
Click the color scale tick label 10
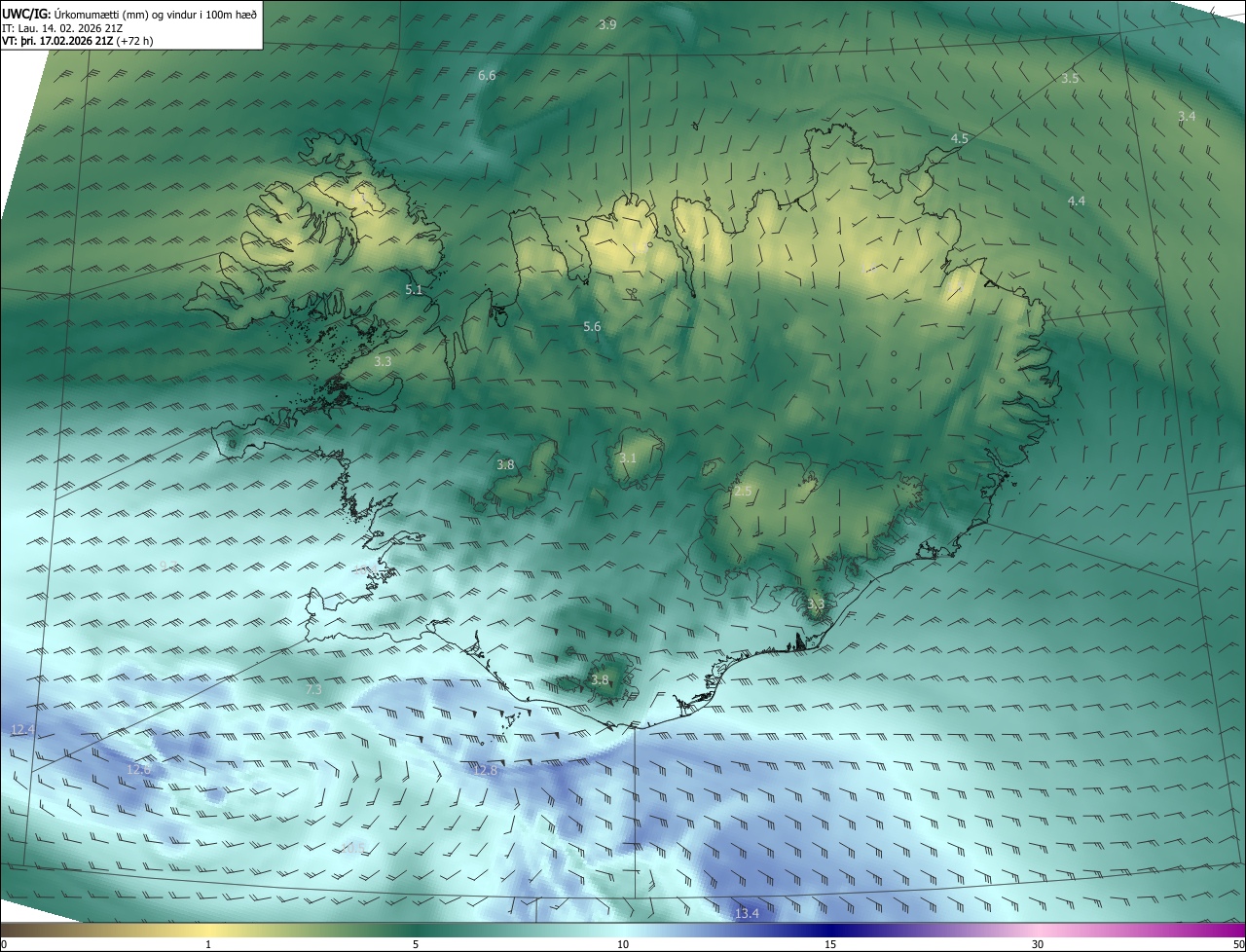pos(623,944)
